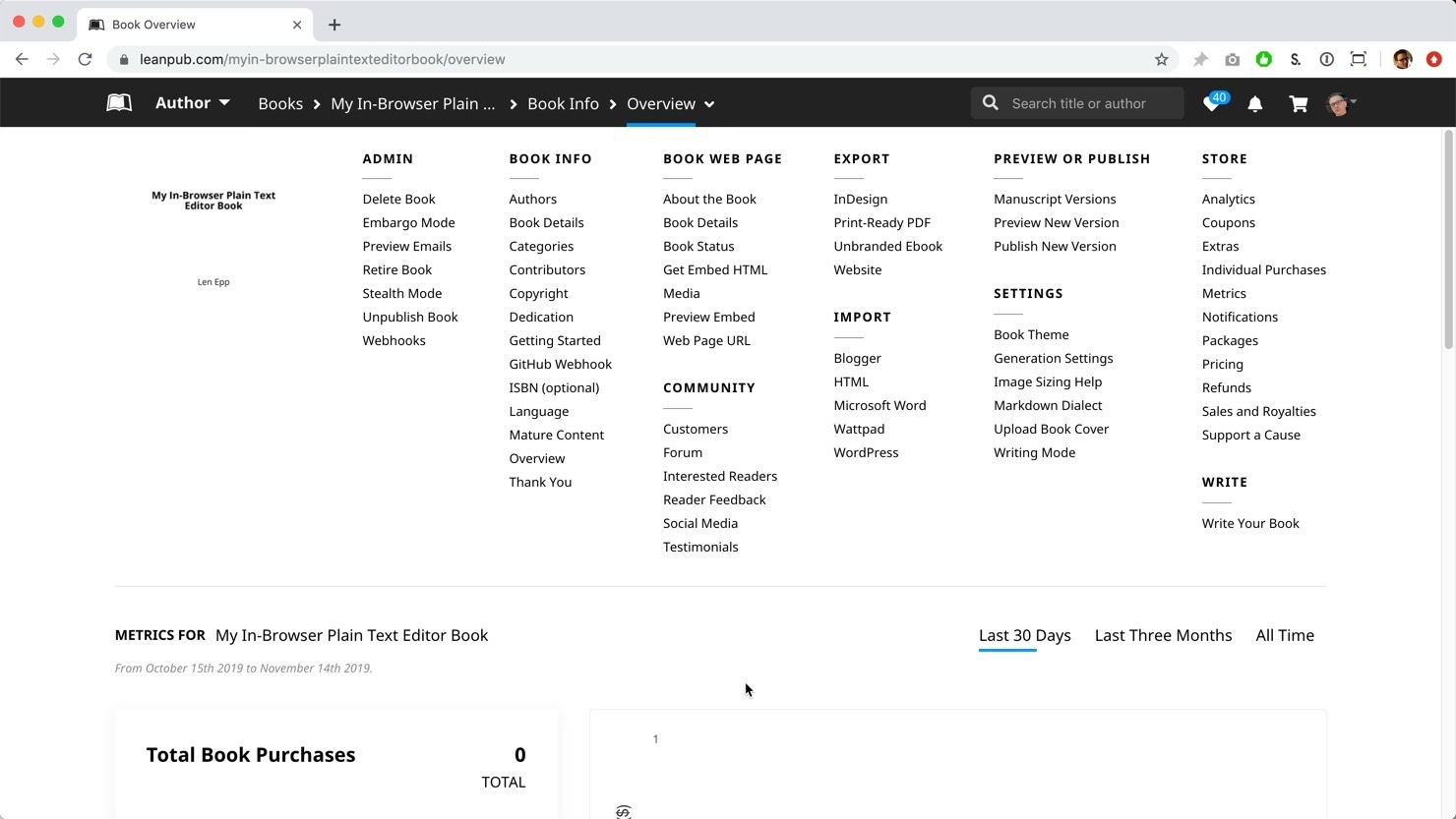1456x819 pixels.
Task: Open the user avatar account menu
Action: [x=1340, y=103]
